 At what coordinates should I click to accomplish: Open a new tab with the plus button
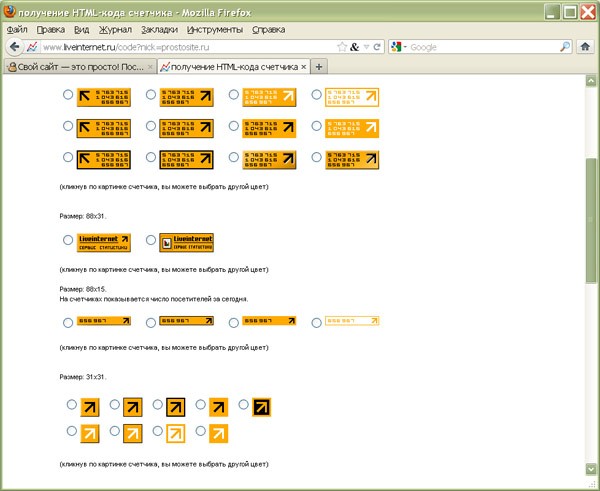(x=319, y=67)
